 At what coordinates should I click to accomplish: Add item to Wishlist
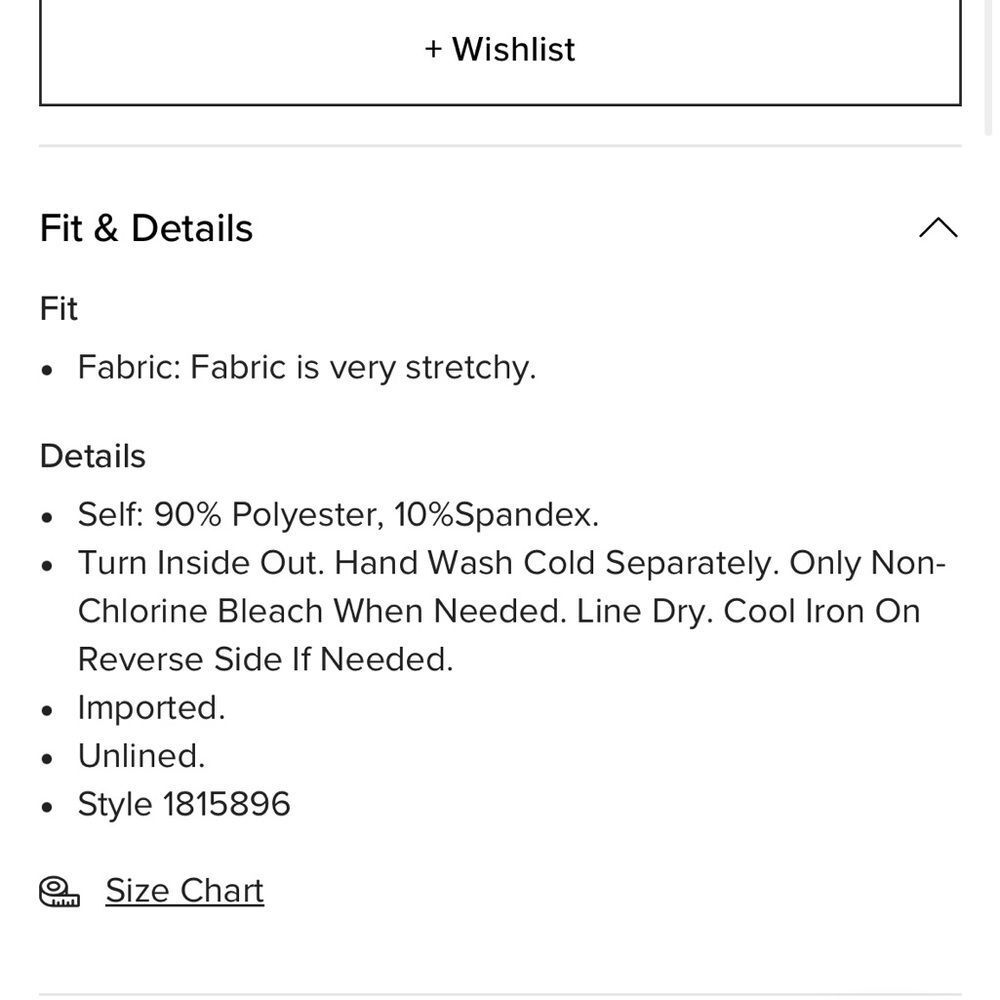(500, 52)
